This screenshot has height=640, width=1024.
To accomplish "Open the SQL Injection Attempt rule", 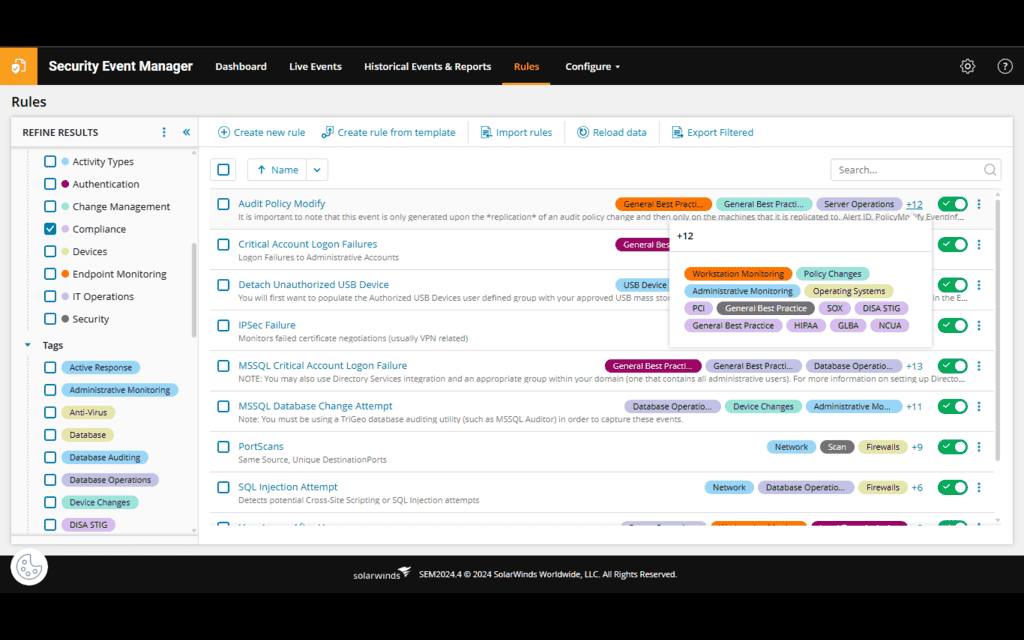I will [x=288, y=487].
